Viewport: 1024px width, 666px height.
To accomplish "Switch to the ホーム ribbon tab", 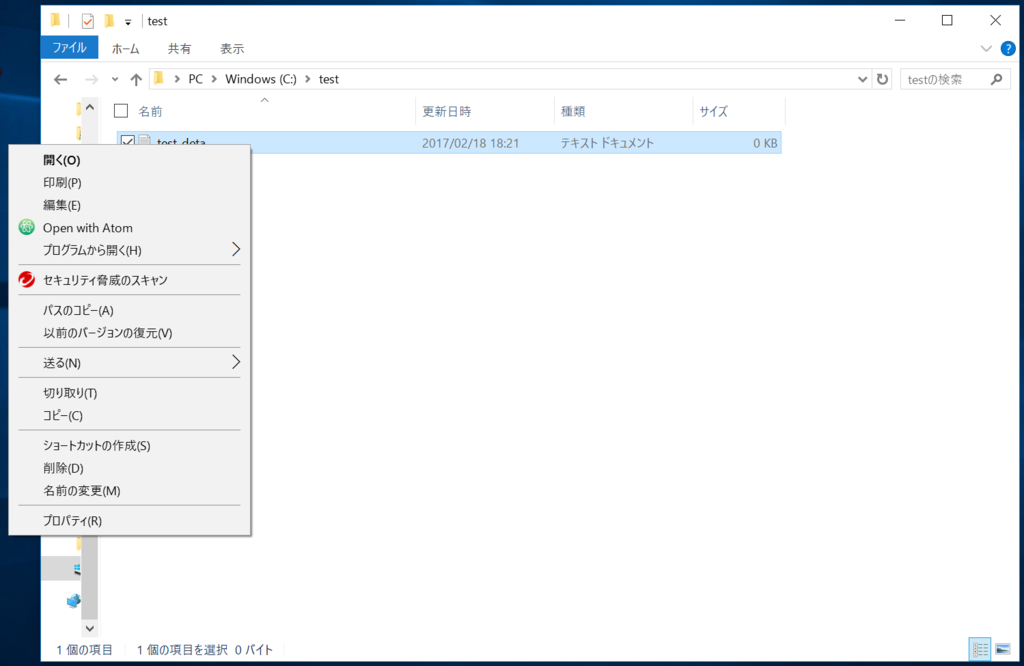I will click(x=125, y=48).
